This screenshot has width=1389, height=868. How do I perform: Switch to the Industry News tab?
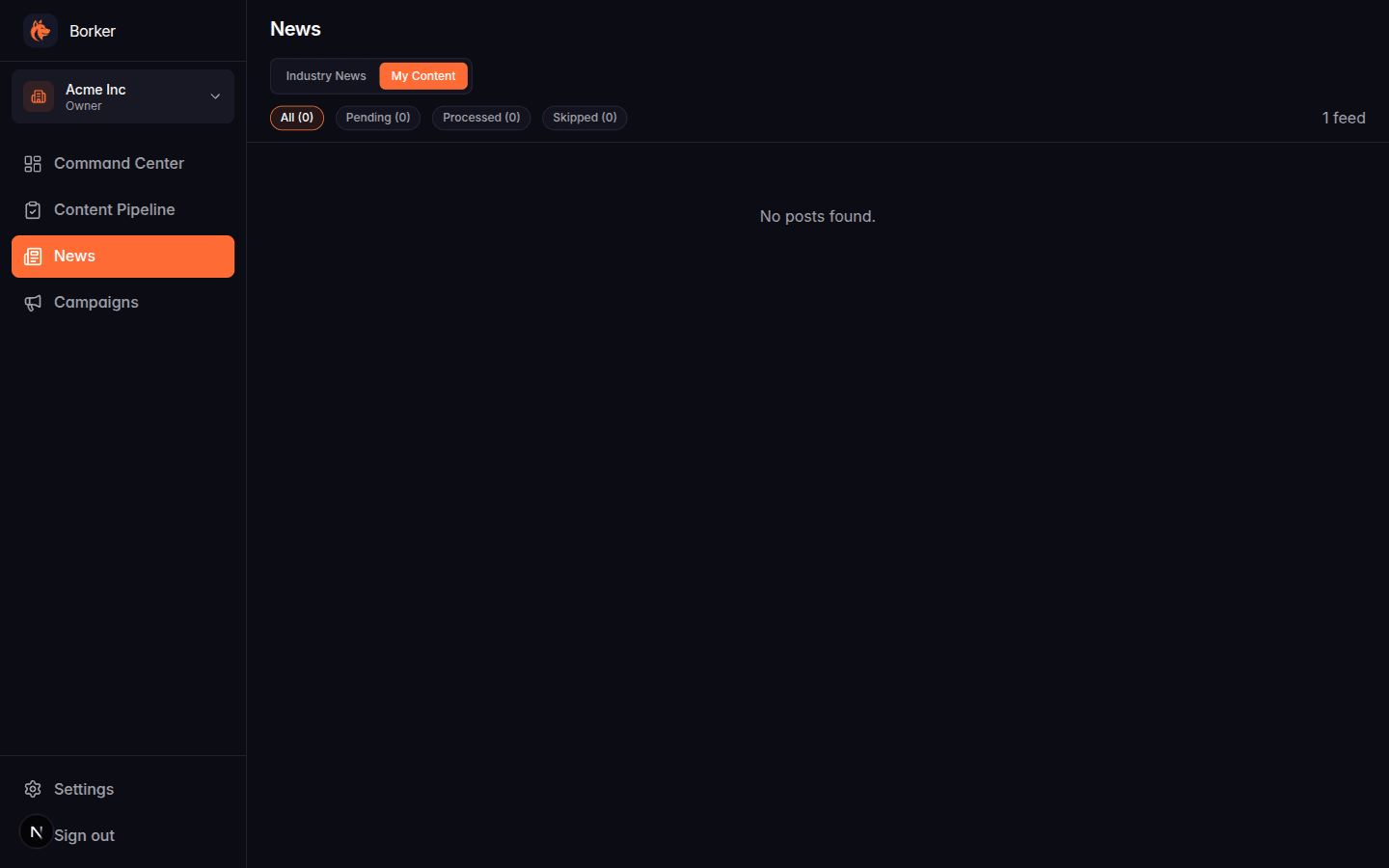click(326, 75)
